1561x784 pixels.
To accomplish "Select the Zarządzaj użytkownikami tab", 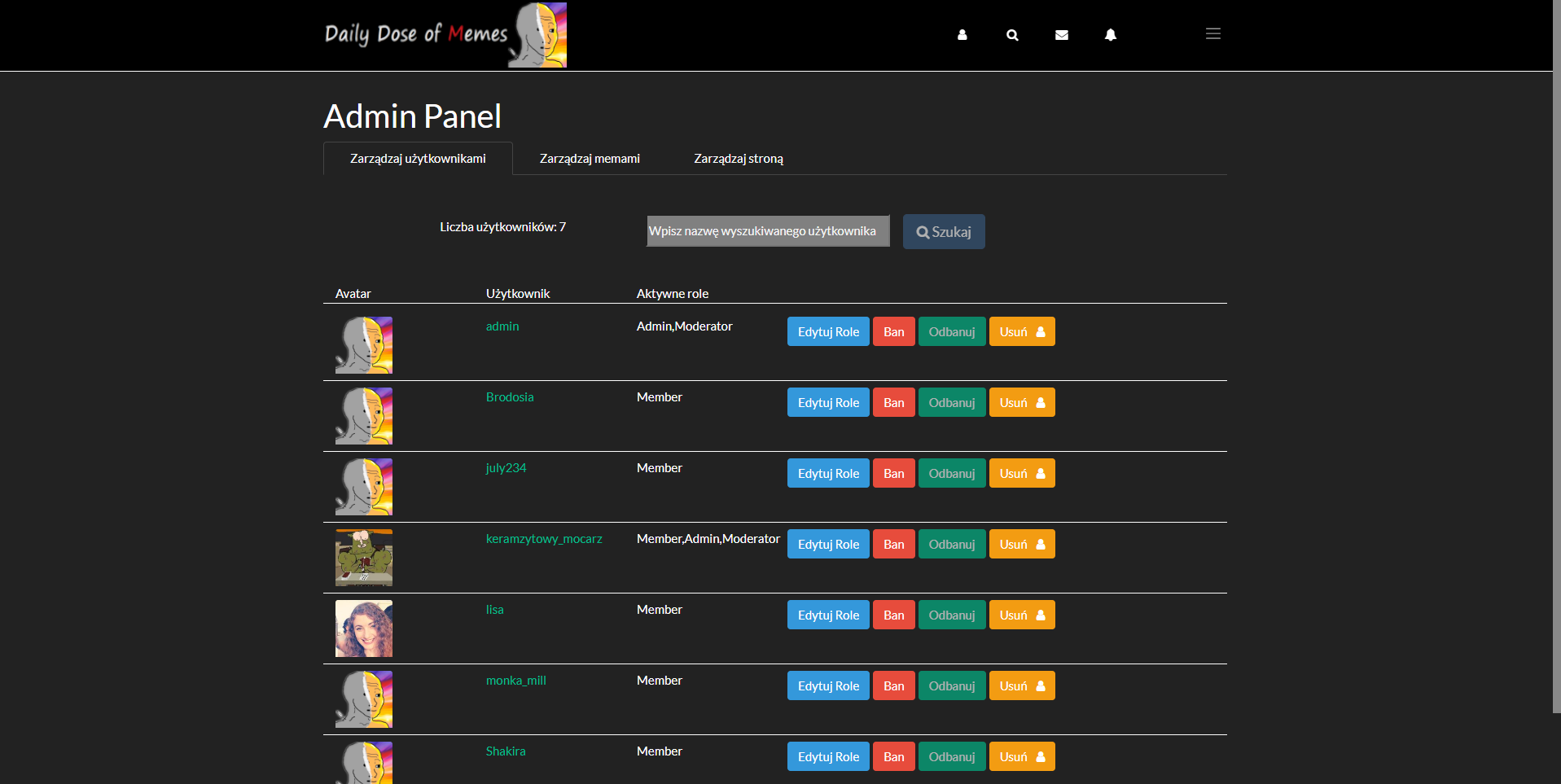I will (x=417, y=159).
